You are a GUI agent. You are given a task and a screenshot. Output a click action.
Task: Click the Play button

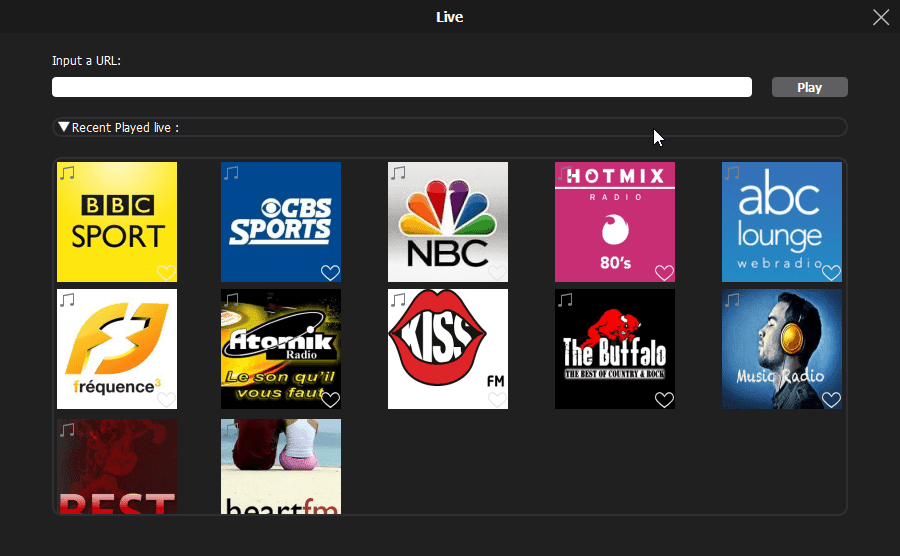[x=809, y=87]
